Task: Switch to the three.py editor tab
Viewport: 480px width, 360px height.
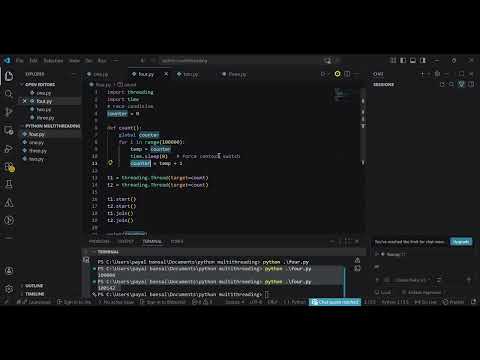Action: [x=237, y=74]
